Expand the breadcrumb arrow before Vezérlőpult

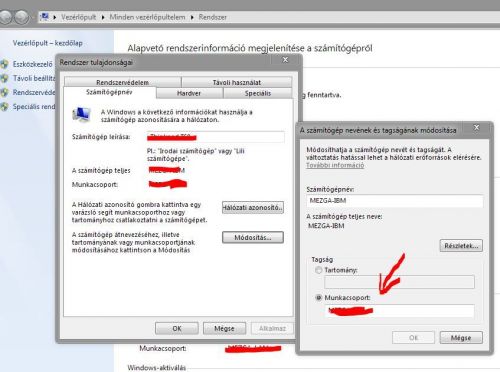click(55, 17)
